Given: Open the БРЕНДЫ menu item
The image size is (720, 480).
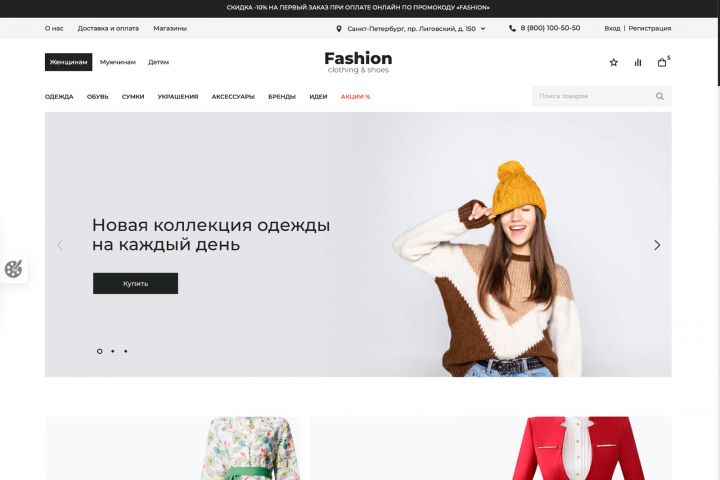Looking at the screenshot, I should [282, 96].
